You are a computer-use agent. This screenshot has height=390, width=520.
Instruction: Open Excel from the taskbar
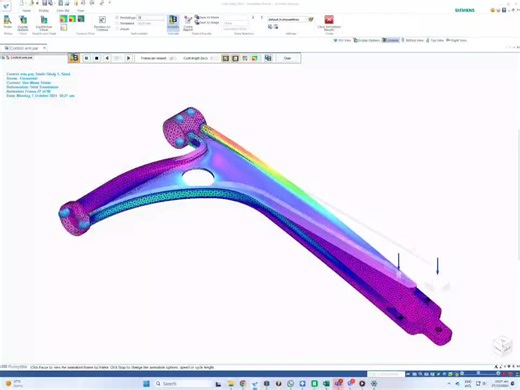point(326,384)
